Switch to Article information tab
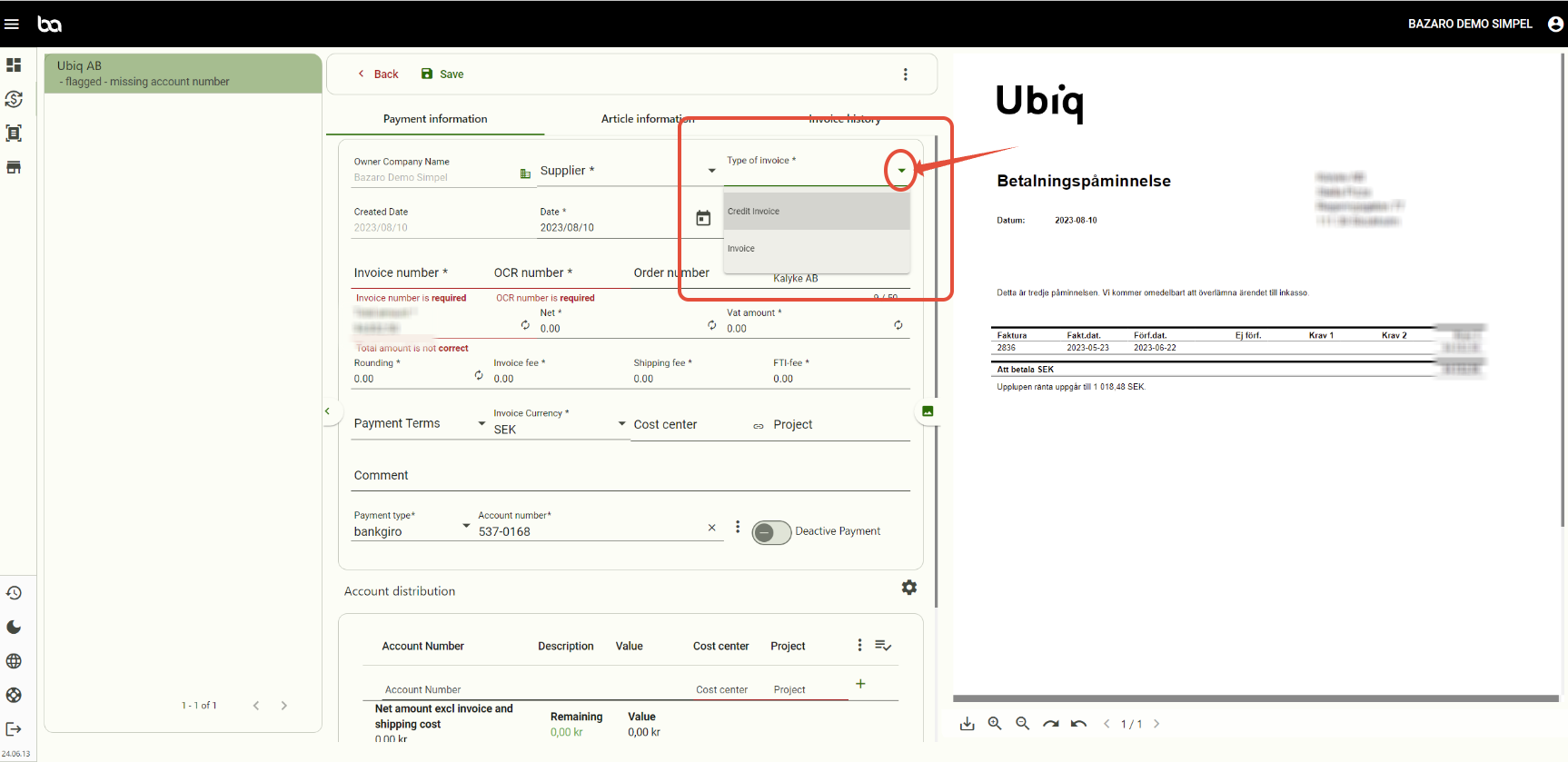Image resolution: width=1568 pixels, height=762 pixels. pos(648,119)
